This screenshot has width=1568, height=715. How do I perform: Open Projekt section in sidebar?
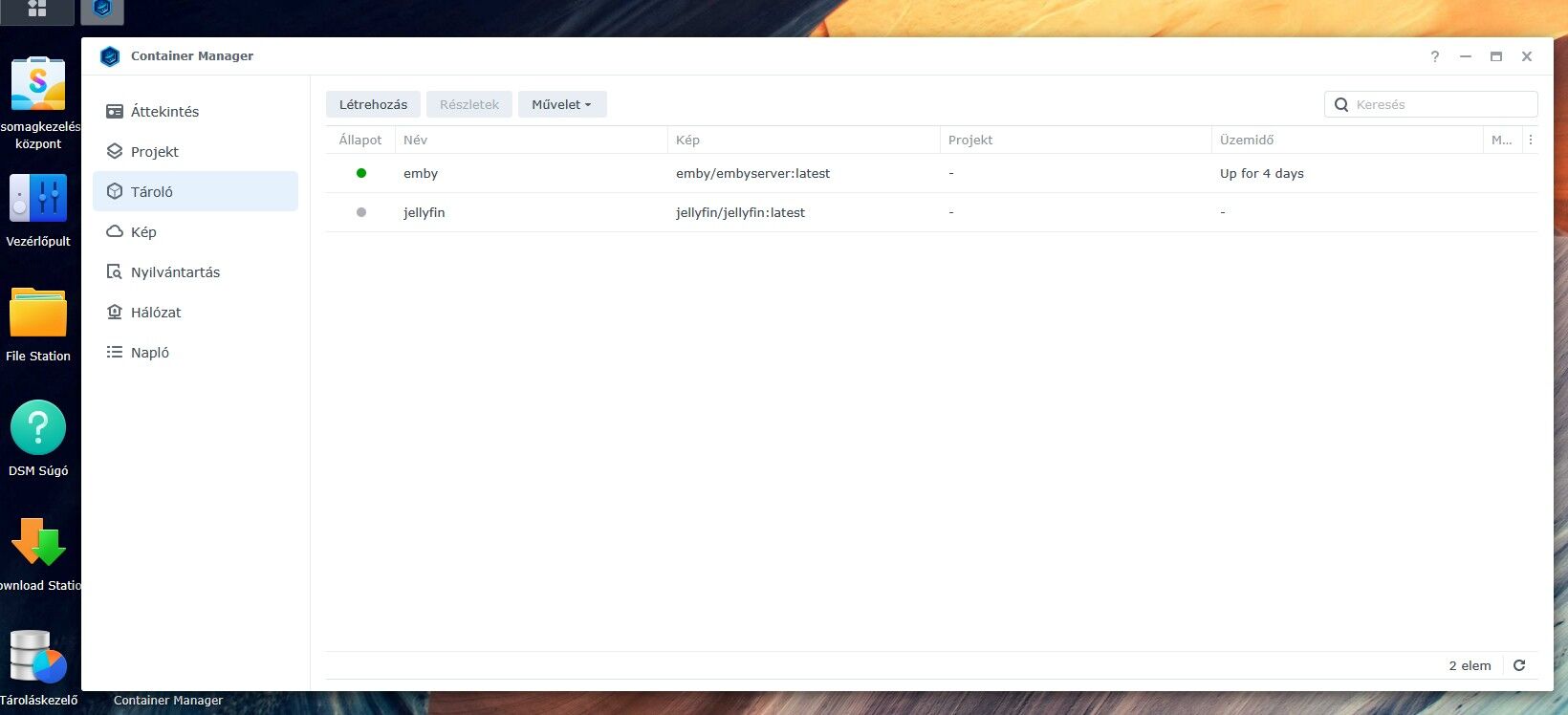195,152
